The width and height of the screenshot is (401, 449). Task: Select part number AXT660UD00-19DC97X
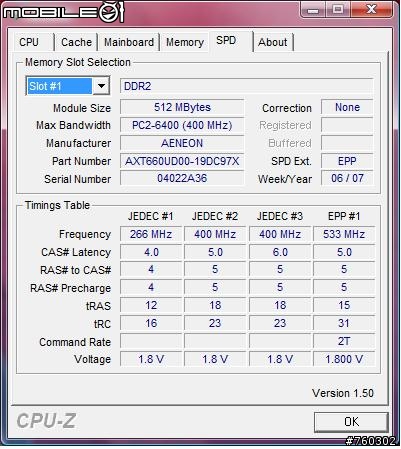(x=182, y=161)
